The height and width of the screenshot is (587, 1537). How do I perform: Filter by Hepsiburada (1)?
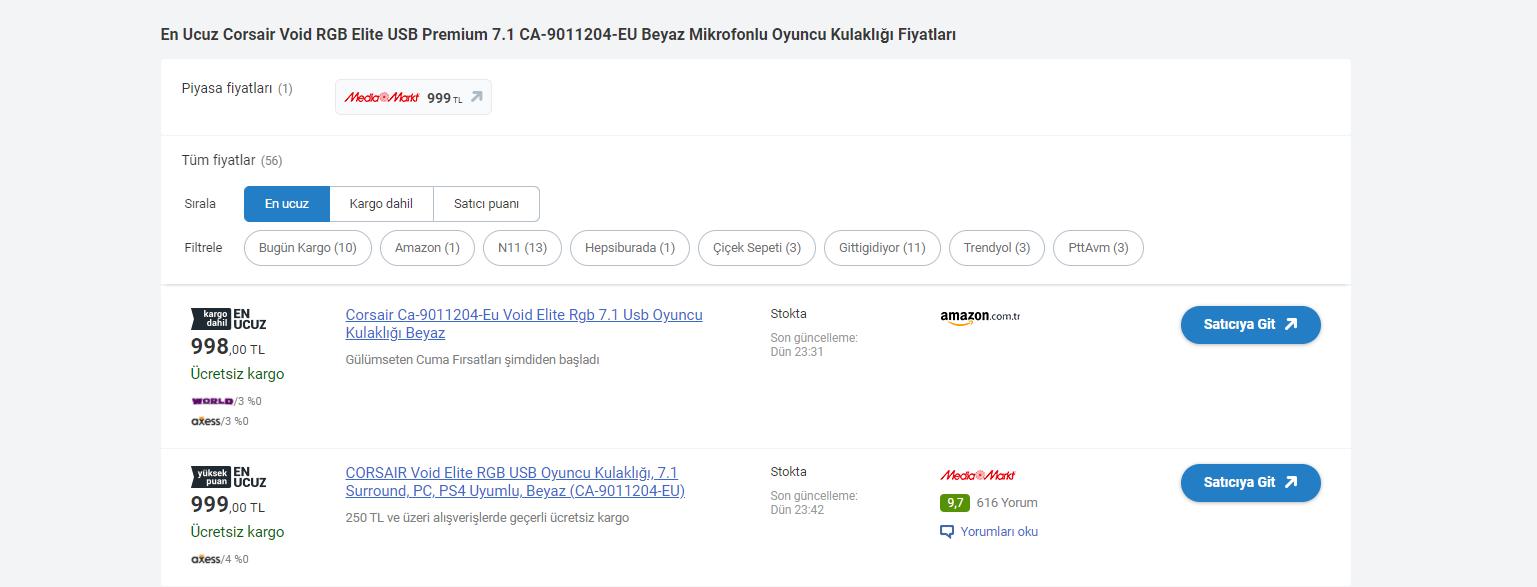tap(630, 248)
